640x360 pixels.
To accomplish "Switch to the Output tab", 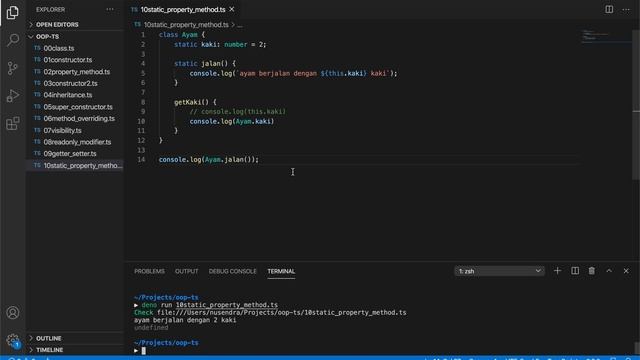I will pyautogui.click(x=187, y=271).
